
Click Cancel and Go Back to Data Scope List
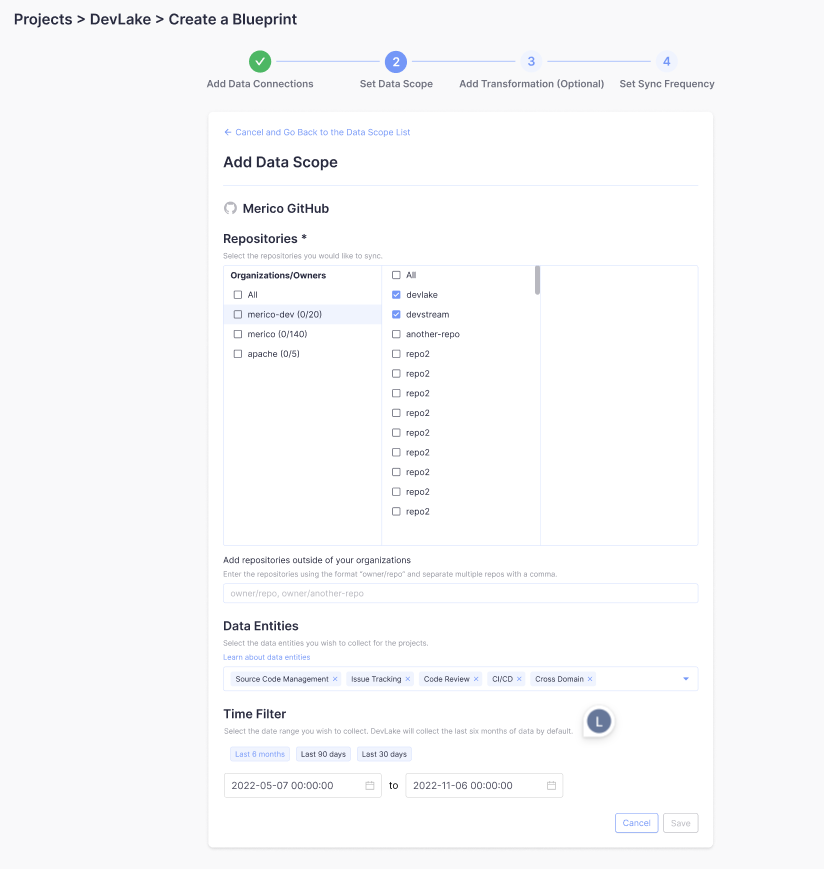click(316, 132)
